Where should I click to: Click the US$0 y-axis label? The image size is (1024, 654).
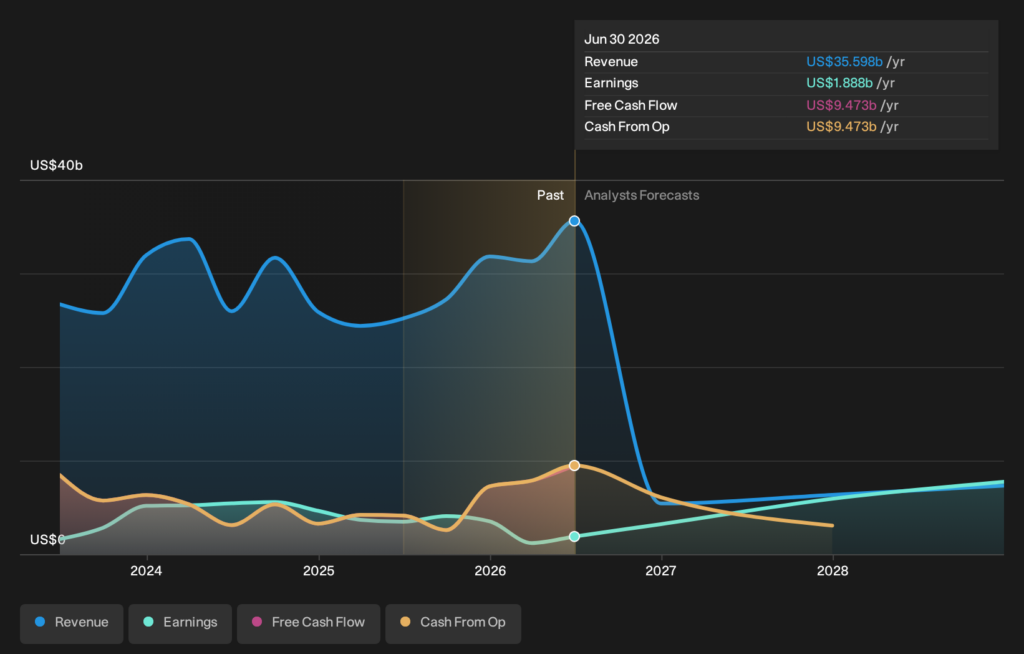(48, 540)
